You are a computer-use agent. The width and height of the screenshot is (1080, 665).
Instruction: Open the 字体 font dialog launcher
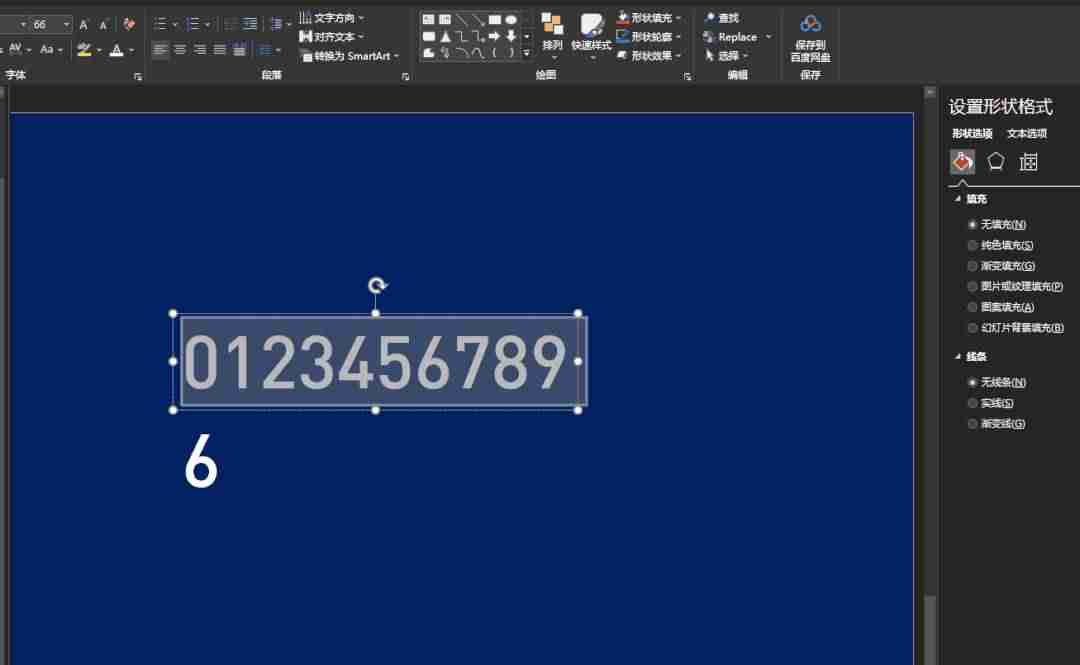[138, 76]
